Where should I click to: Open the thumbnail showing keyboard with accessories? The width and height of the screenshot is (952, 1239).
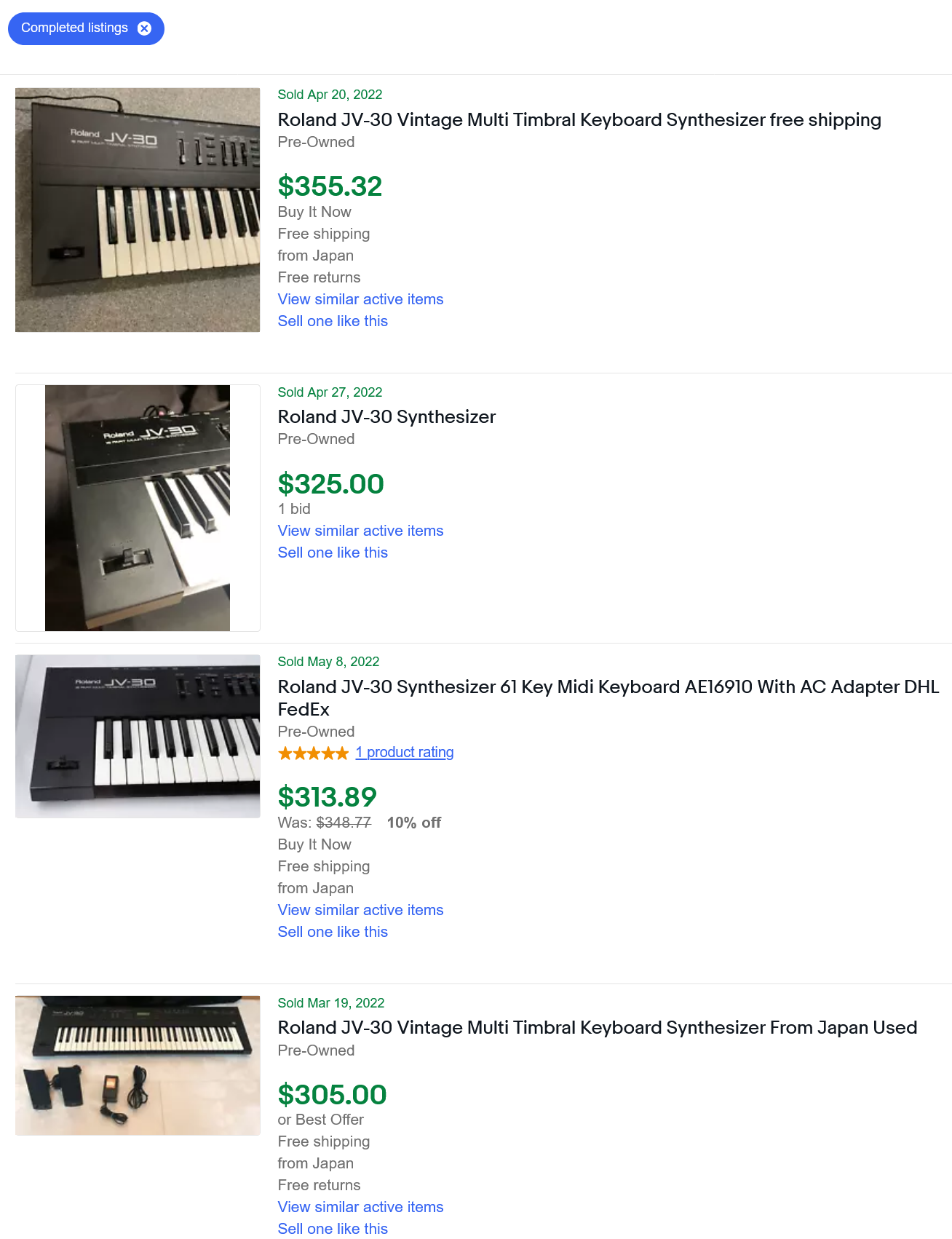(138, 1065)
